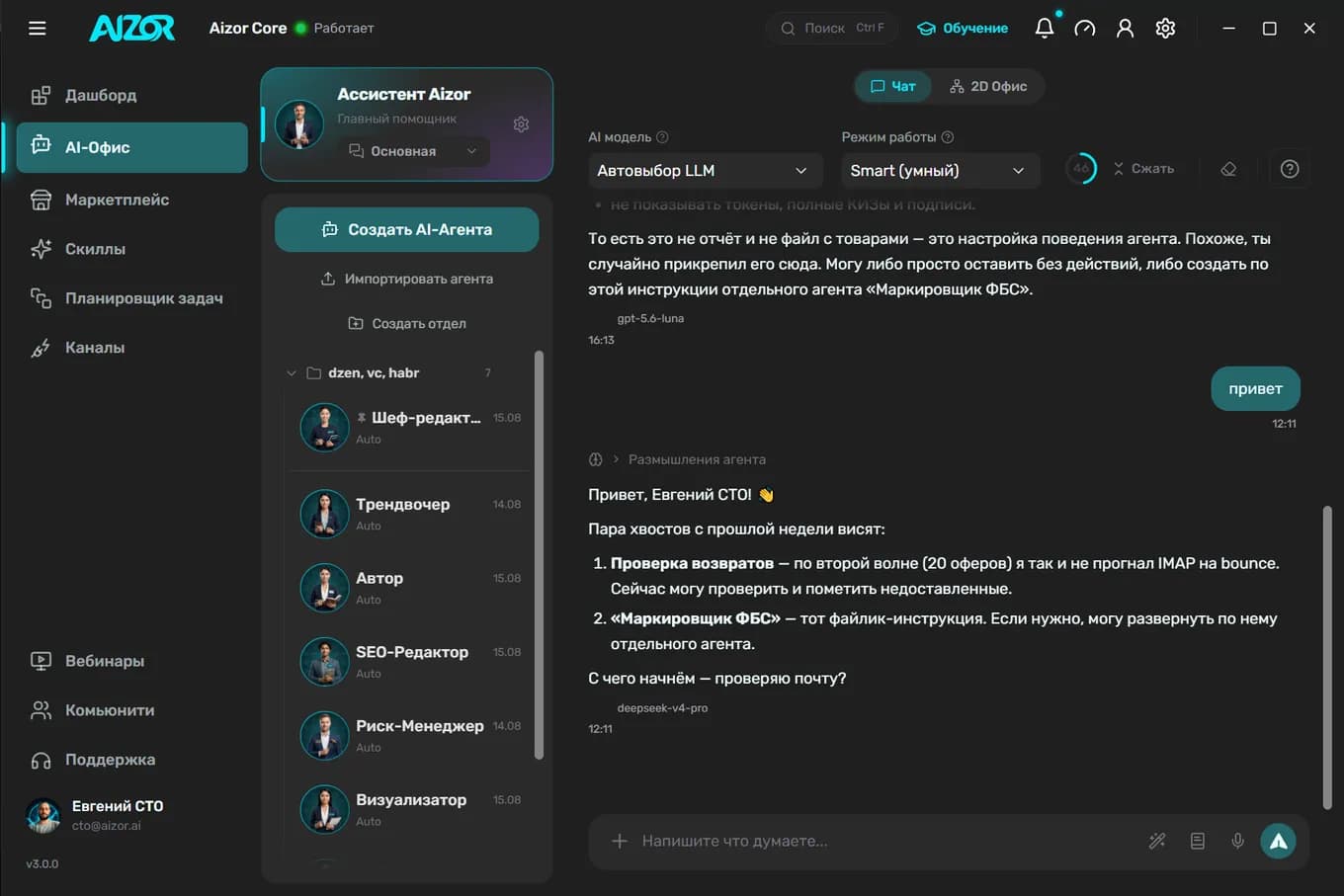Open Маркетплейс section
The image size is (1344, 896).
pos(131,200)
